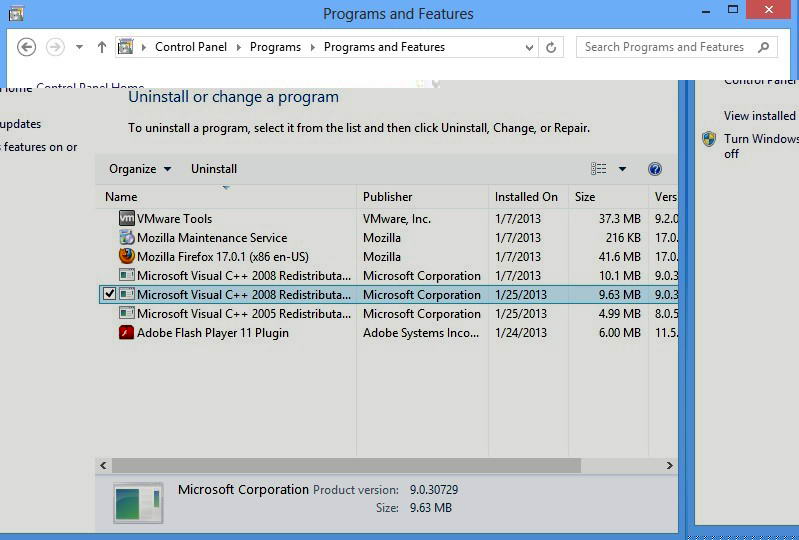Go up one level with up arrow
Screen dimensions: 799x540
point(102,47)
